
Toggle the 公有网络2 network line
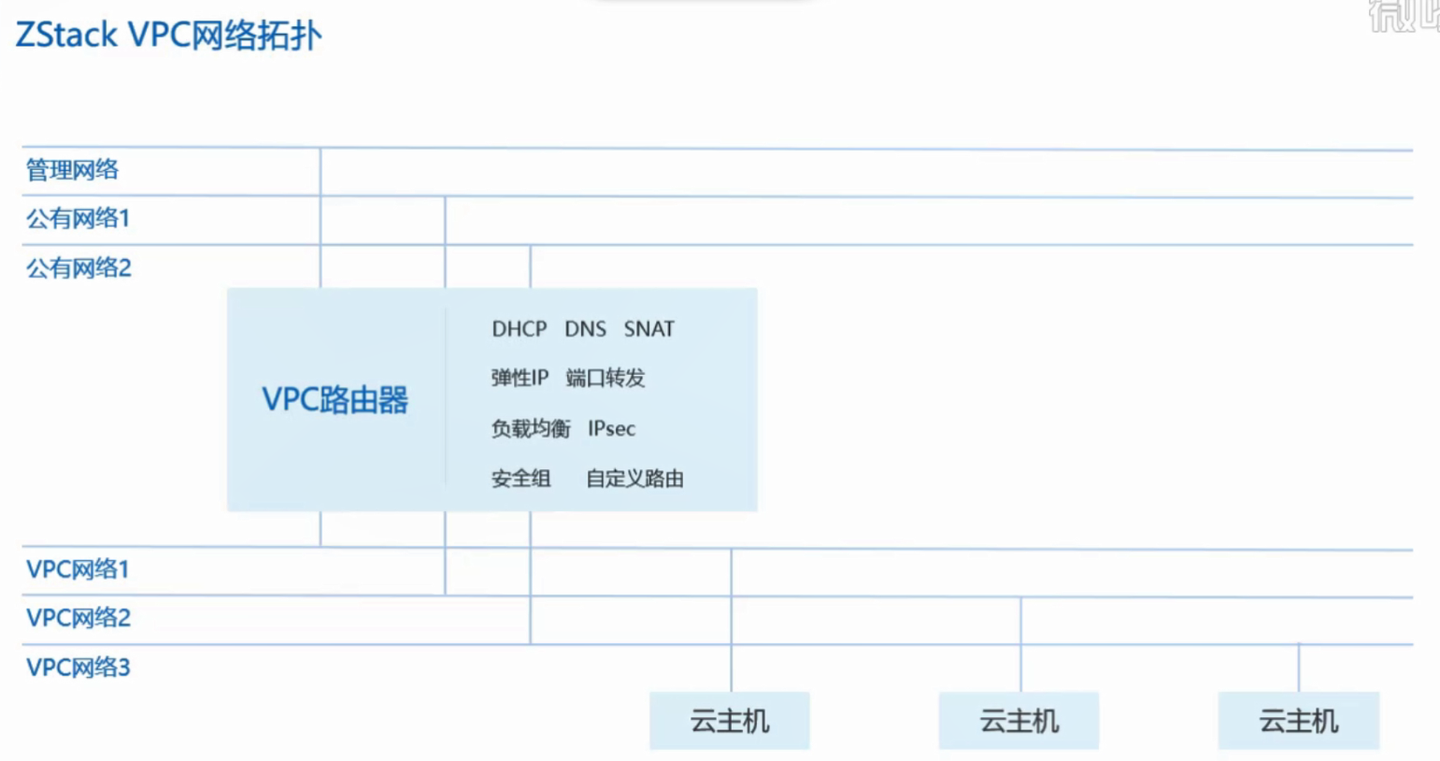pyautogui.click(x=77, y=268)
